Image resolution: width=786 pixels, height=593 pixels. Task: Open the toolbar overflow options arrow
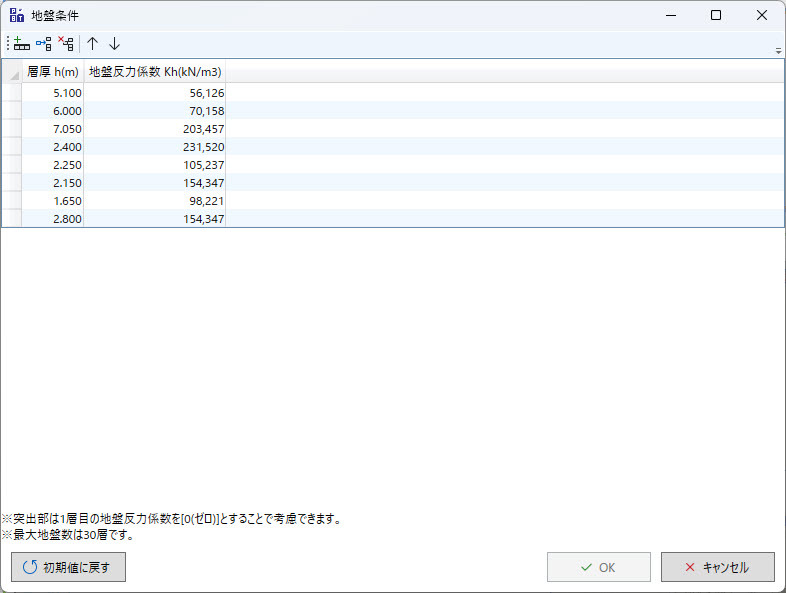point(778,50)
